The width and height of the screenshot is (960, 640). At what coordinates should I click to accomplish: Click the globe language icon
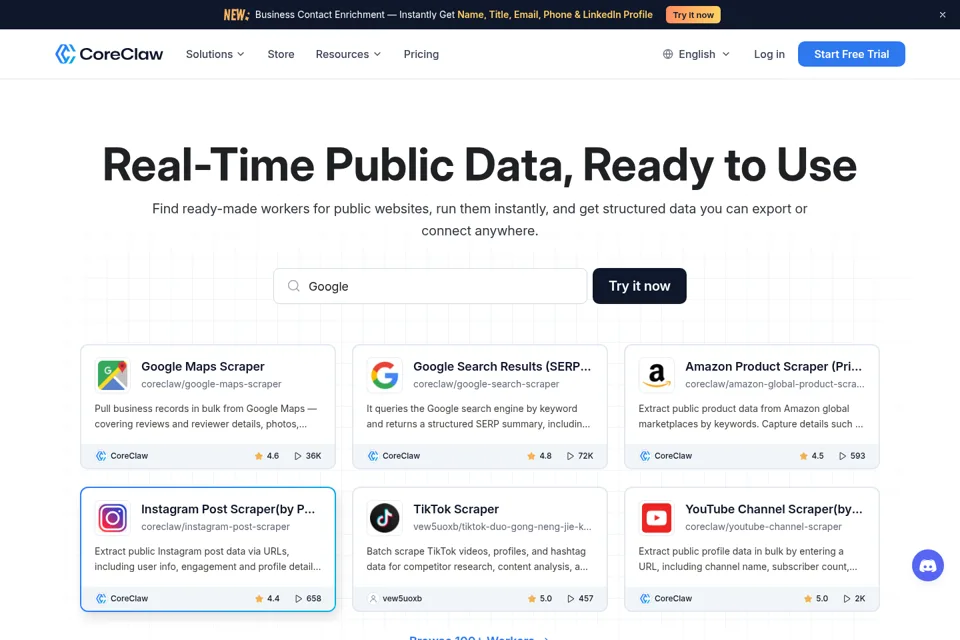click(668, 54)
